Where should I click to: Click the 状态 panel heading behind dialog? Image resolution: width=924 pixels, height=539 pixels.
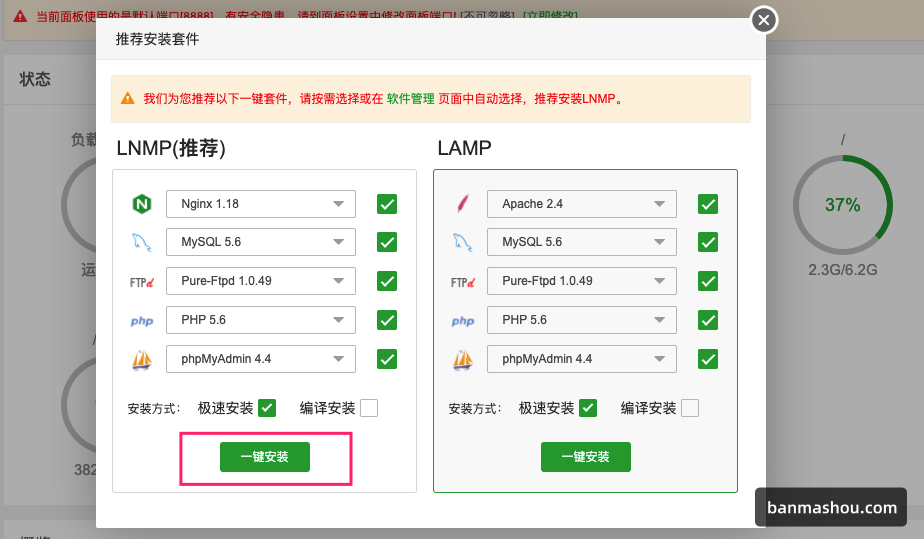pos(35,79)
